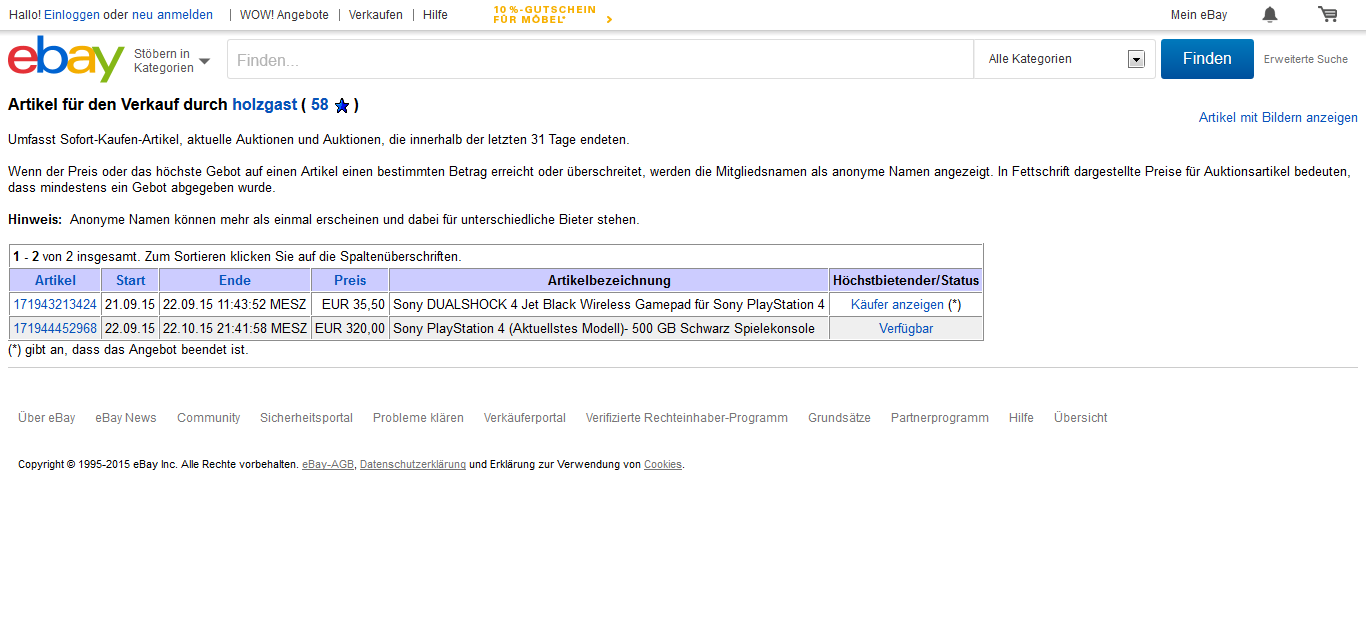Click into the Finden search field

[600, 60]
